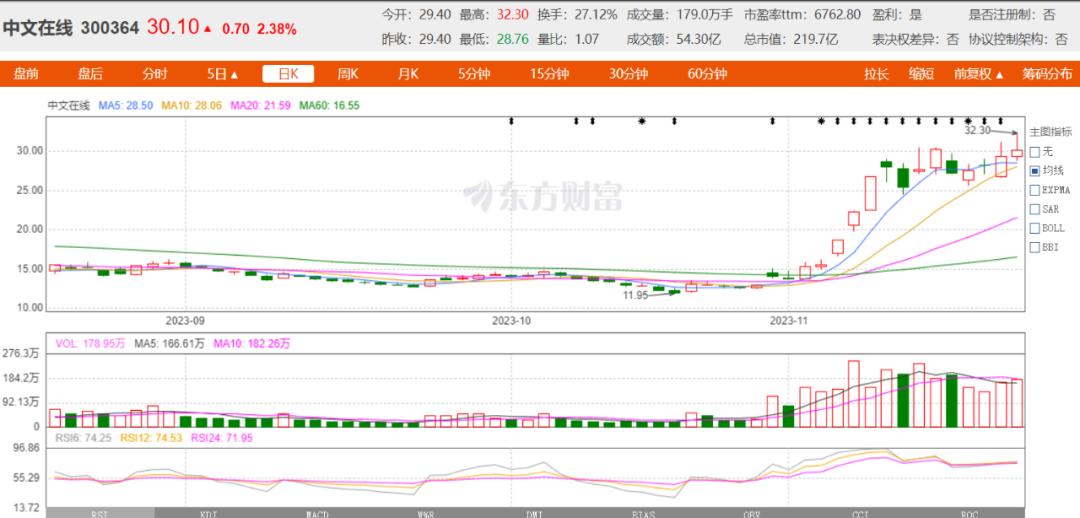Open the 筹码分布 chip distribution panel
The height and width of the screenshot is (518, 1080).
[x=1047, y=74]
